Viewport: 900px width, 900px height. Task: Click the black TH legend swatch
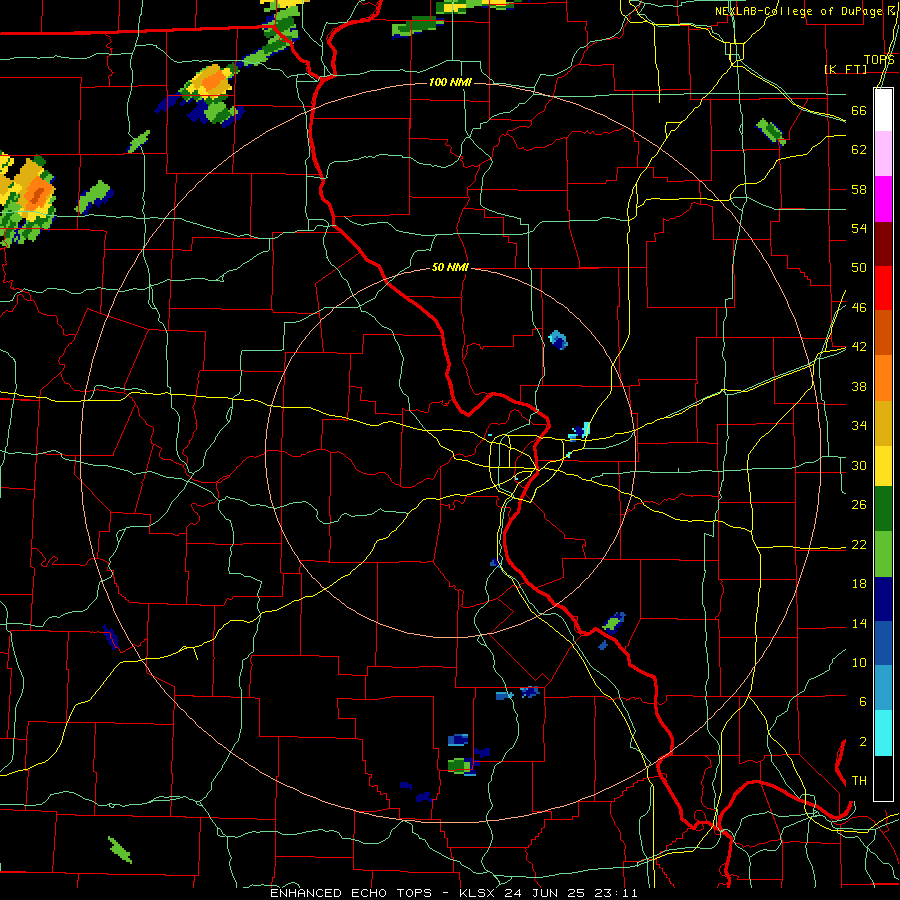(x=883, y=778)
